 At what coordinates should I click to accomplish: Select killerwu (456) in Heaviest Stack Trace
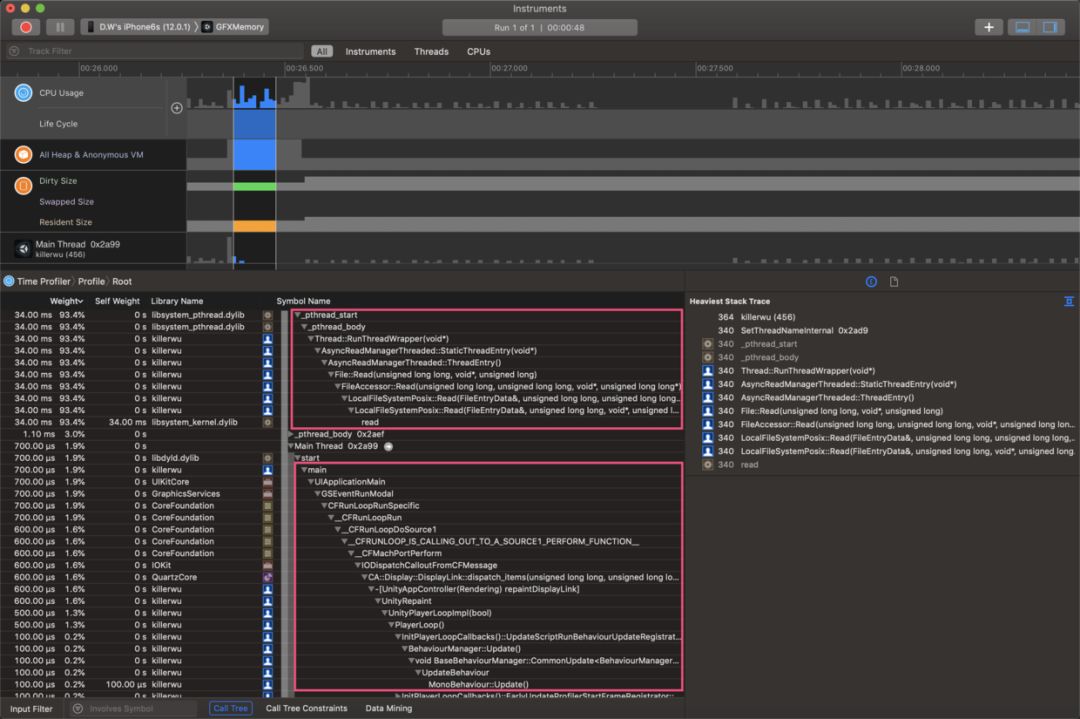point(768,317)
